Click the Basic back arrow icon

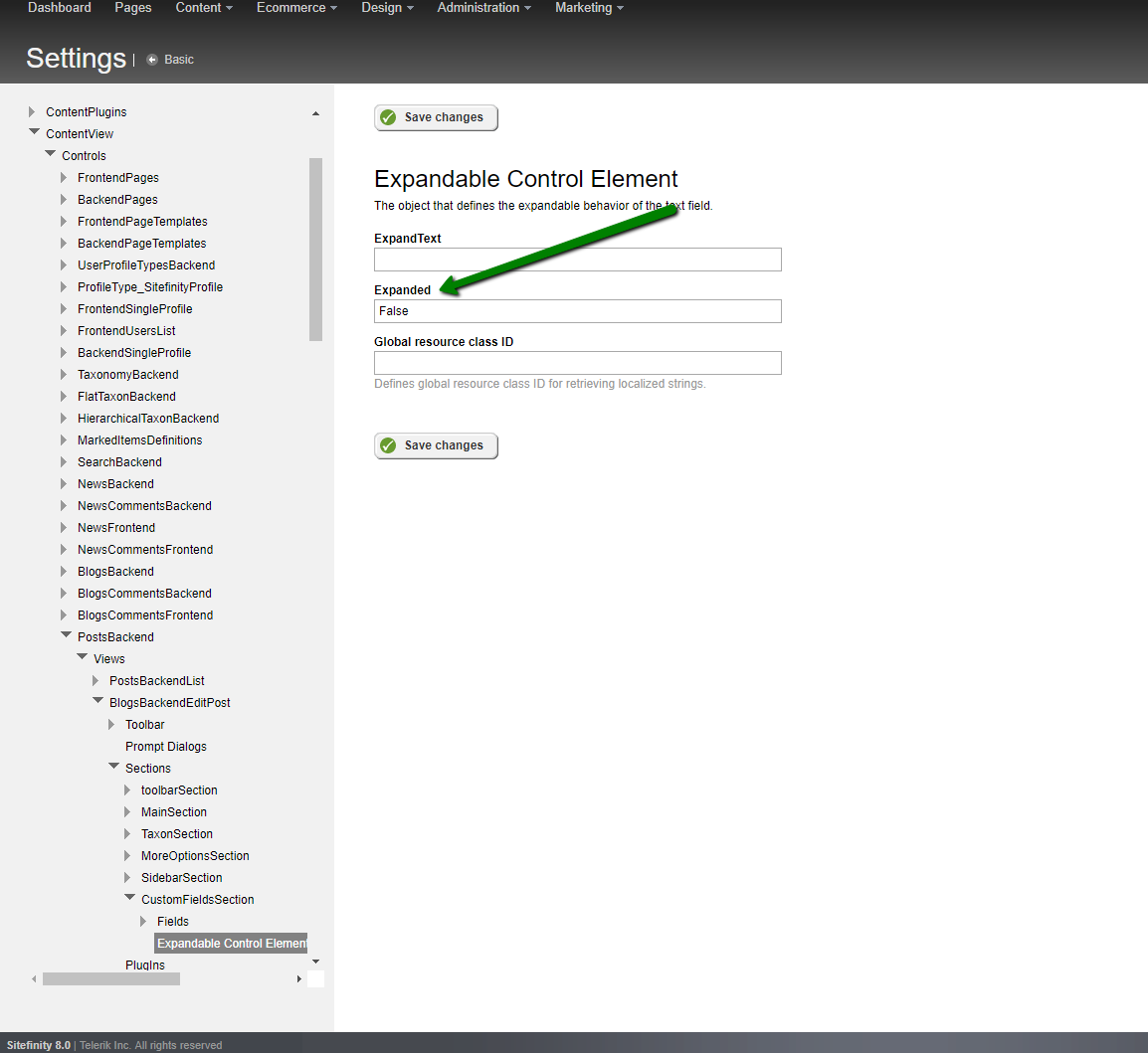point(152,60)
